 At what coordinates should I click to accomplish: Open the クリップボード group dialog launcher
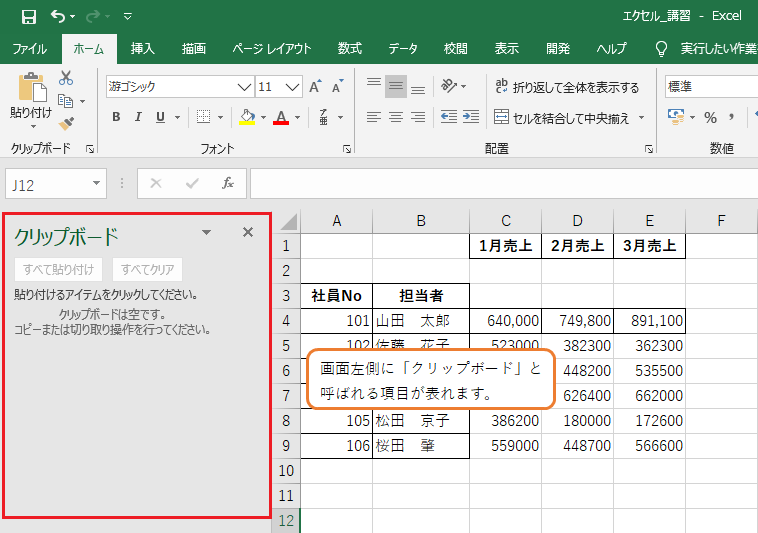(x=90, y=149)
